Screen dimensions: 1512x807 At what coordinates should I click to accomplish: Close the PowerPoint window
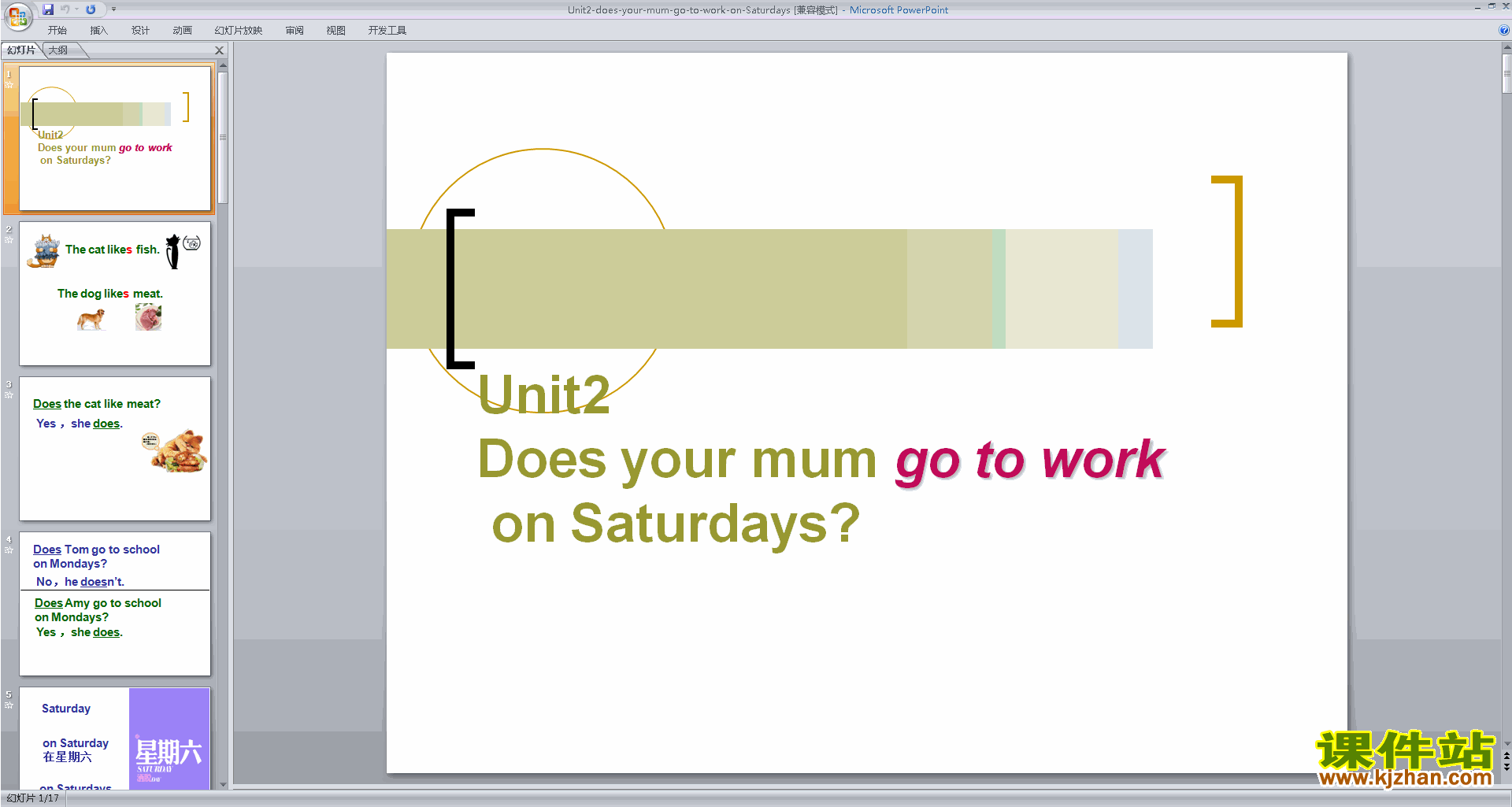(x=1506, y=6)
